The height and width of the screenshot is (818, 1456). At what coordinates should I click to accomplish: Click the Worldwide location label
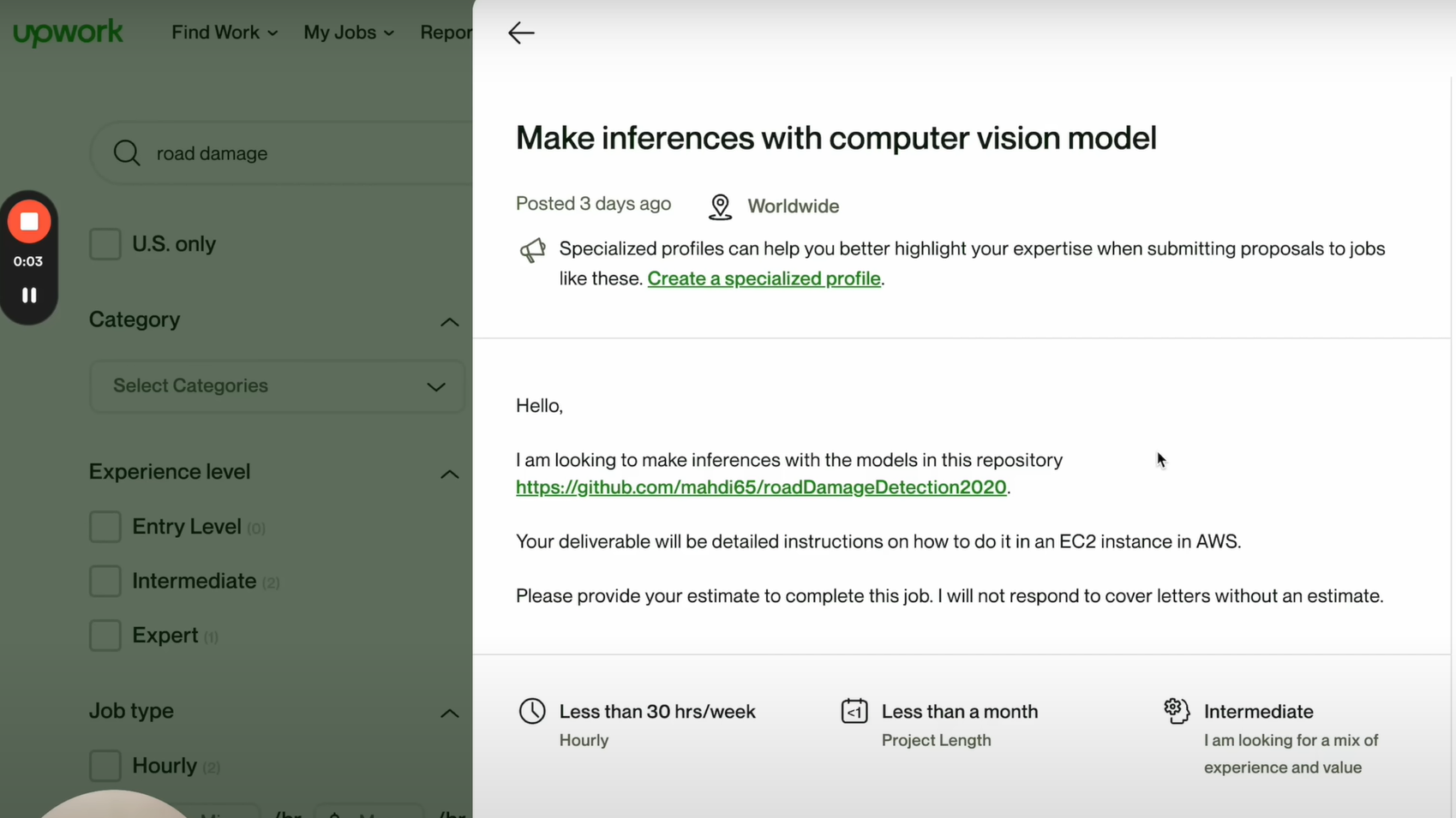[x=793, y=206]
